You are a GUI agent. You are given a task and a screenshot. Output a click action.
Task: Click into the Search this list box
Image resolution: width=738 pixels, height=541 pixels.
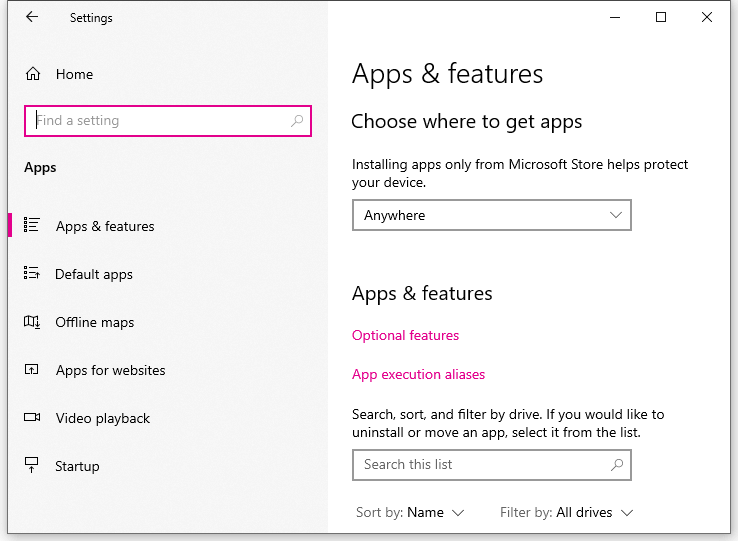(x=491, y=465)
